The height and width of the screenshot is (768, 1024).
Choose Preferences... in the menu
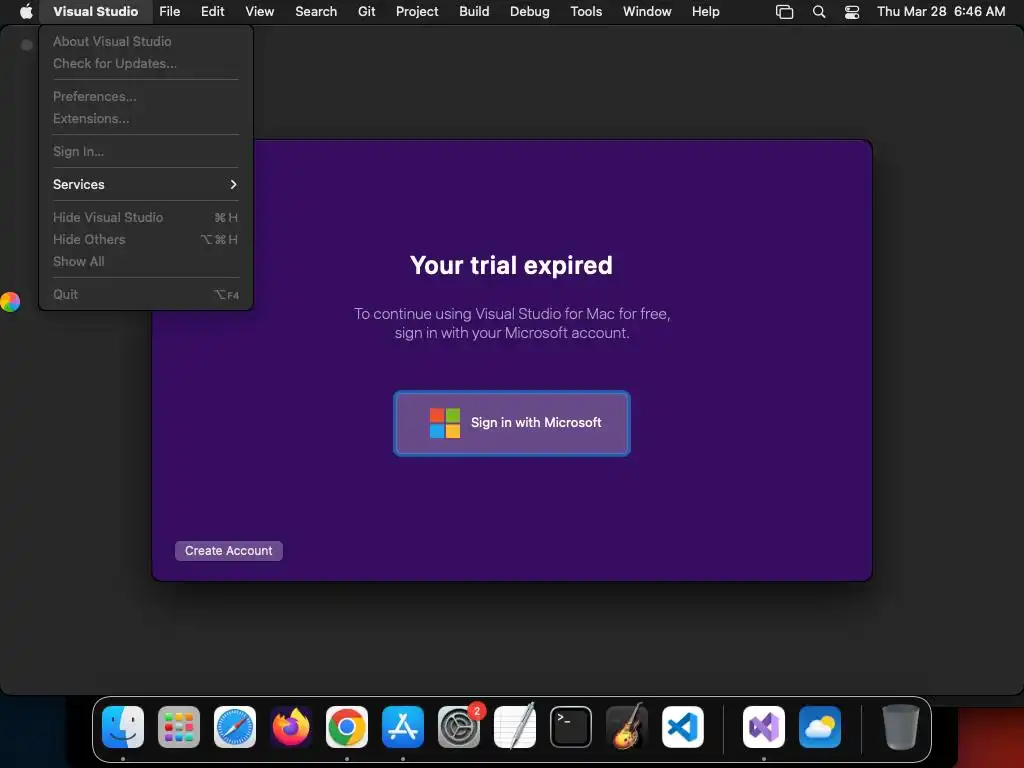(x=145, y=96)
